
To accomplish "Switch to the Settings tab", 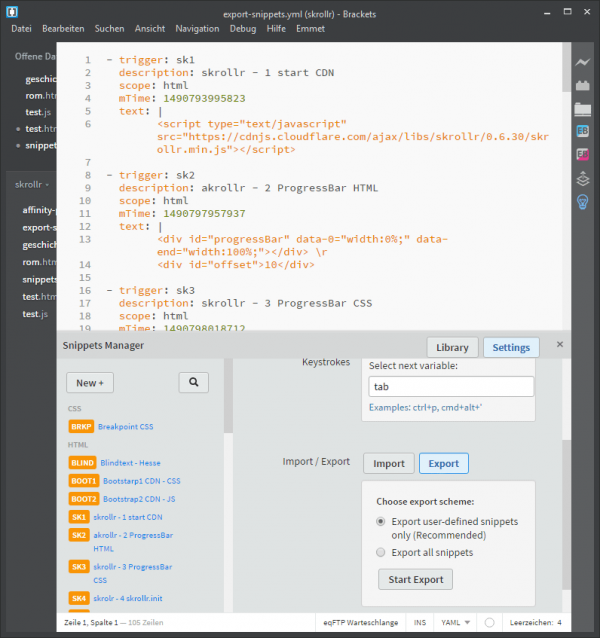I will 511,347.
